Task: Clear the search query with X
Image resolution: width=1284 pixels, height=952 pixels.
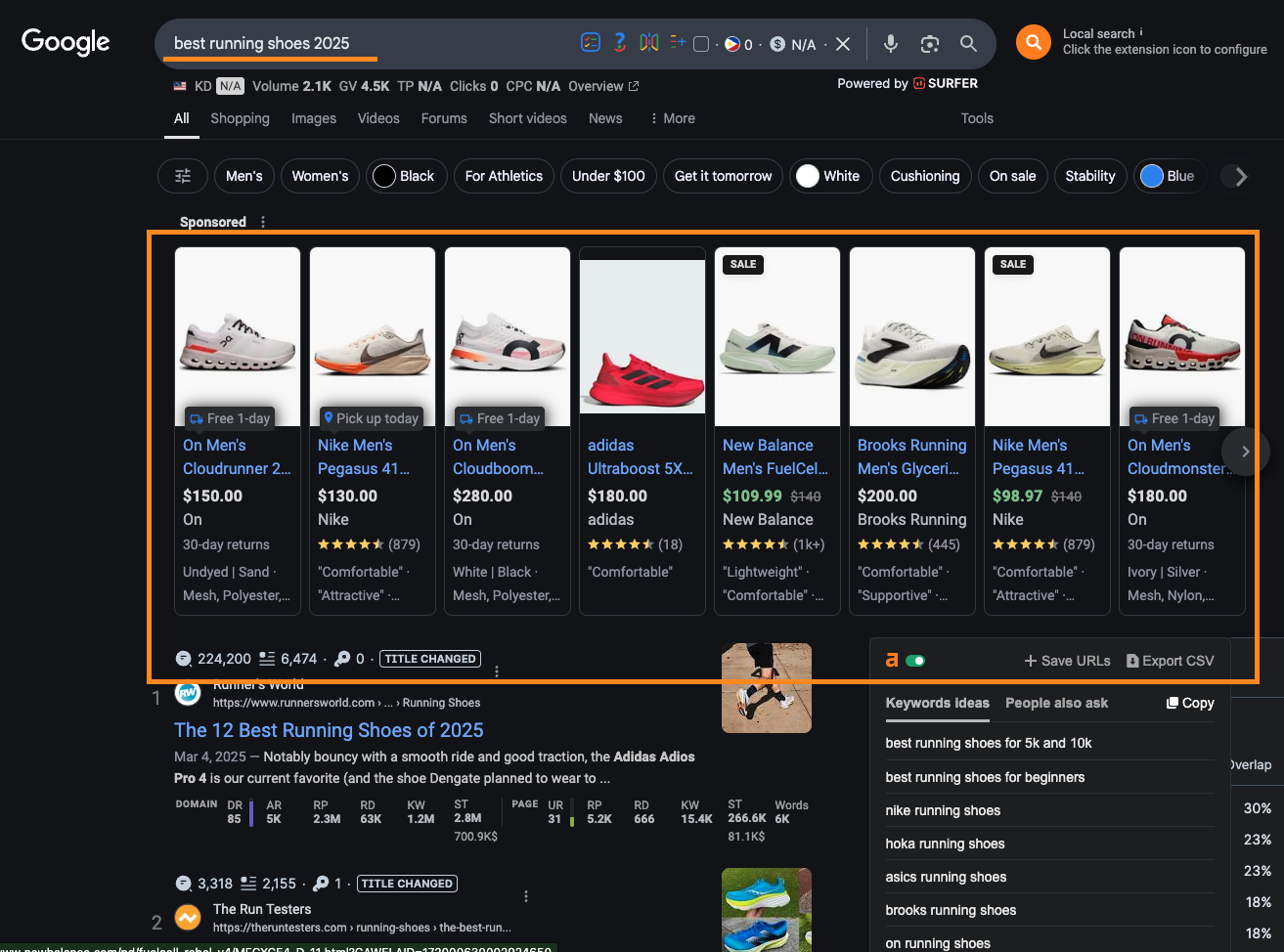Action: coord(843,44)
